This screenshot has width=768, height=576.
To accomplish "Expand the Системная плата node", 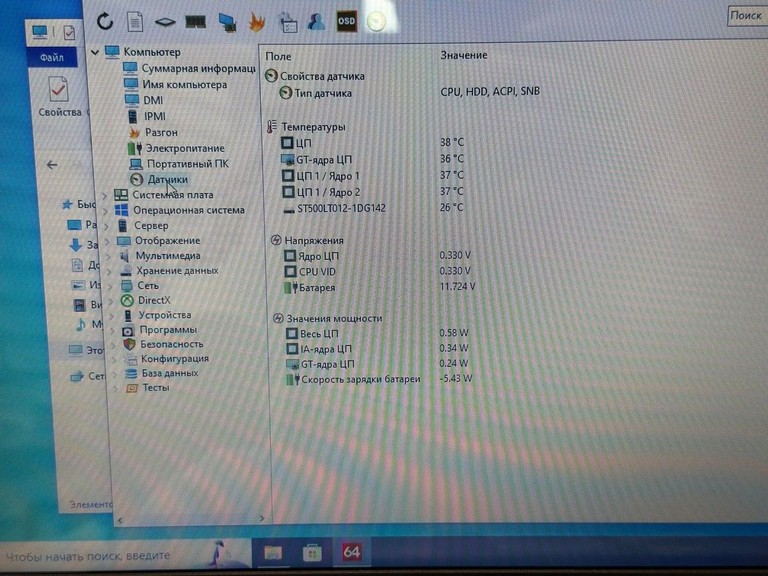I will point(105,195).
